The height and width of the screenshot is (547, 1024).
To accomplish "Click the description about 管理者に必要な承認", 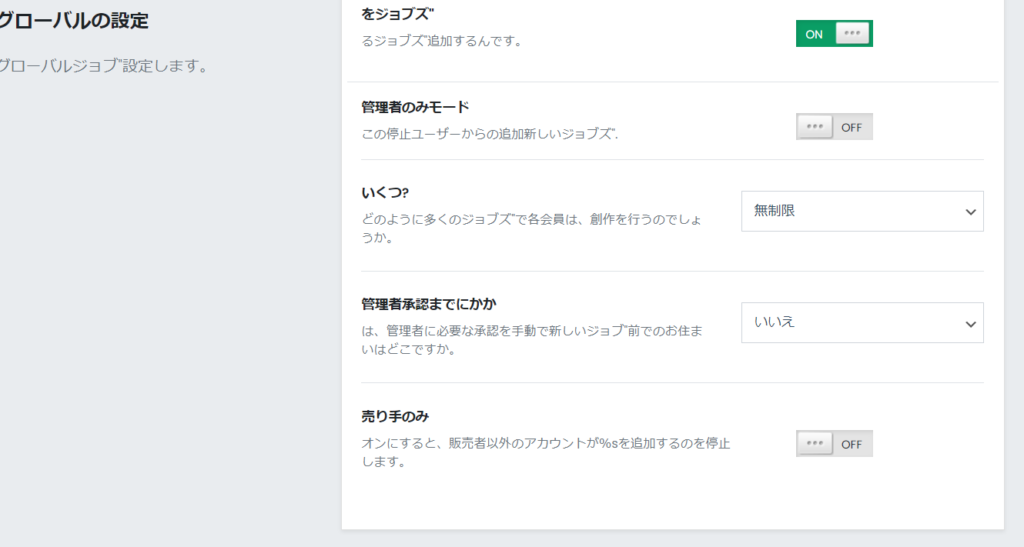I will tap(532, 340).
